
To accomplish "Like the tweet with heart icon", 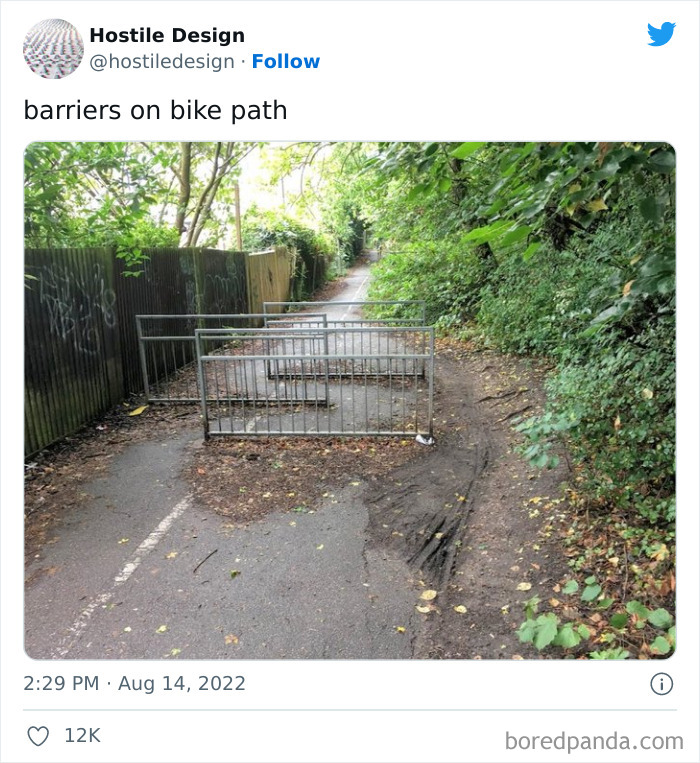I will click(x=38, y=736).
